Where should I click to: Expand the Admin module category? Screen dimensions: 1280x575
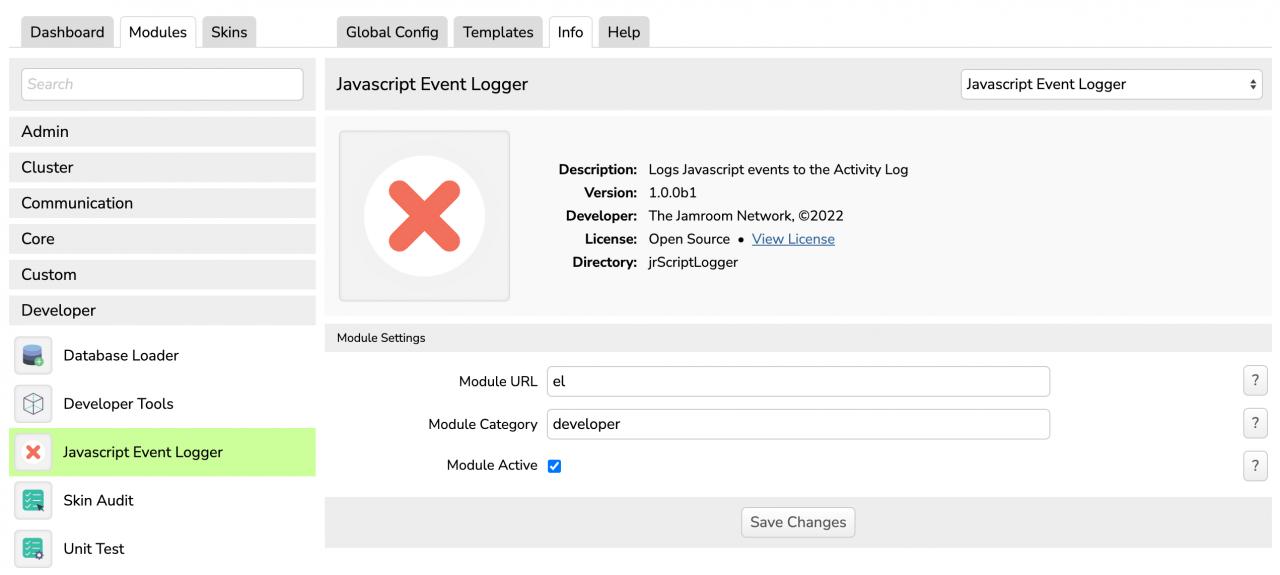162,132
